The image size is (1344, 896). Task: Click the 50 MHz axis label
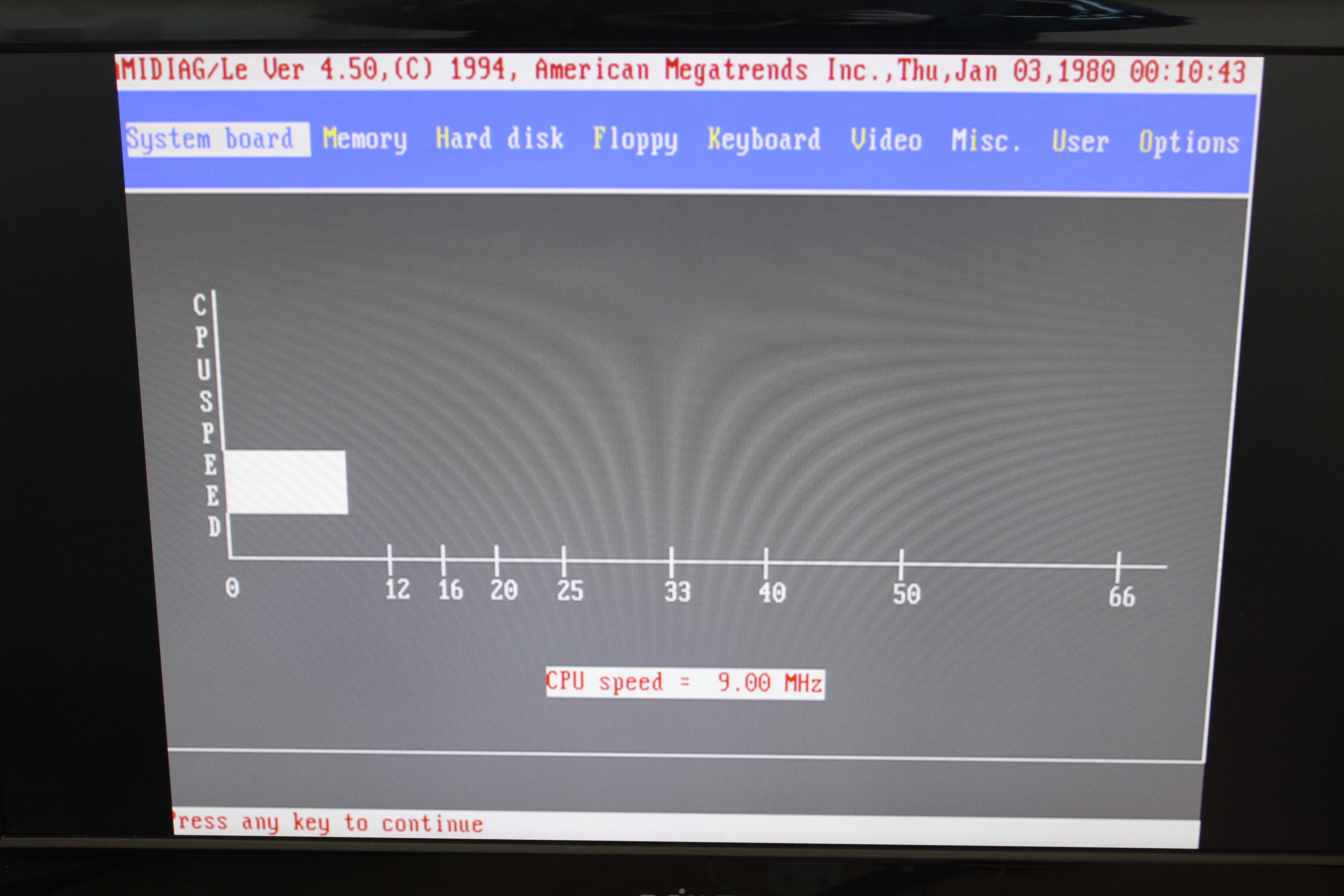(907, 594)
